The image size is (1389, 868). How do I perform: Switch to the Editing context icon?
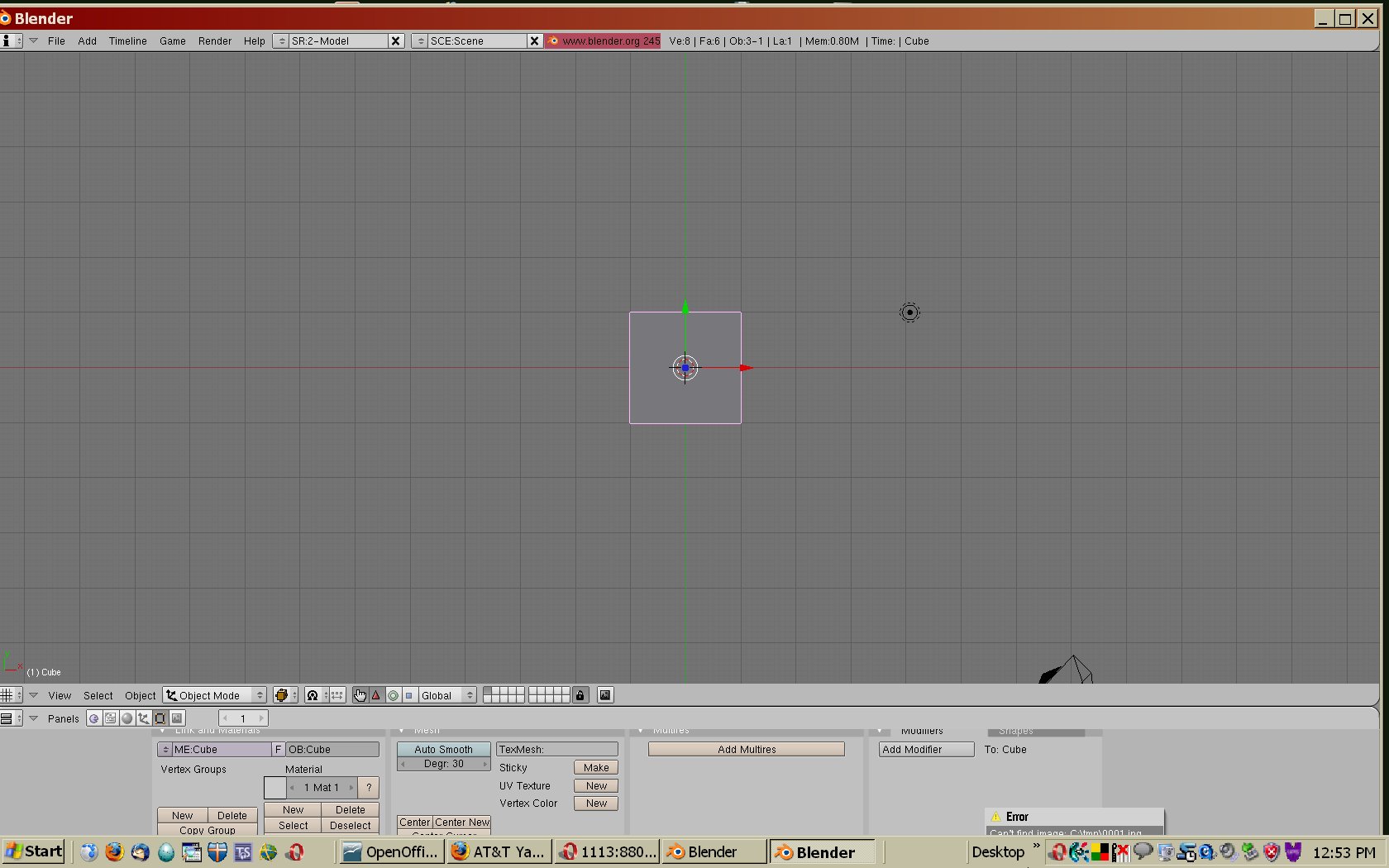160,718
